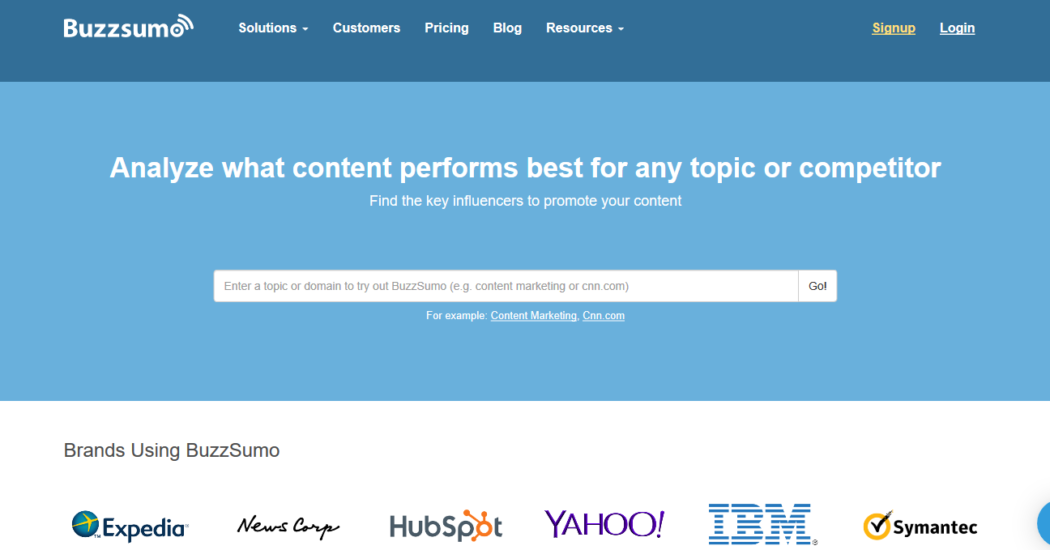The height and width of the screenshot is (550, 1050).
Task: Click the Login link
Action: tap(957, 28)
